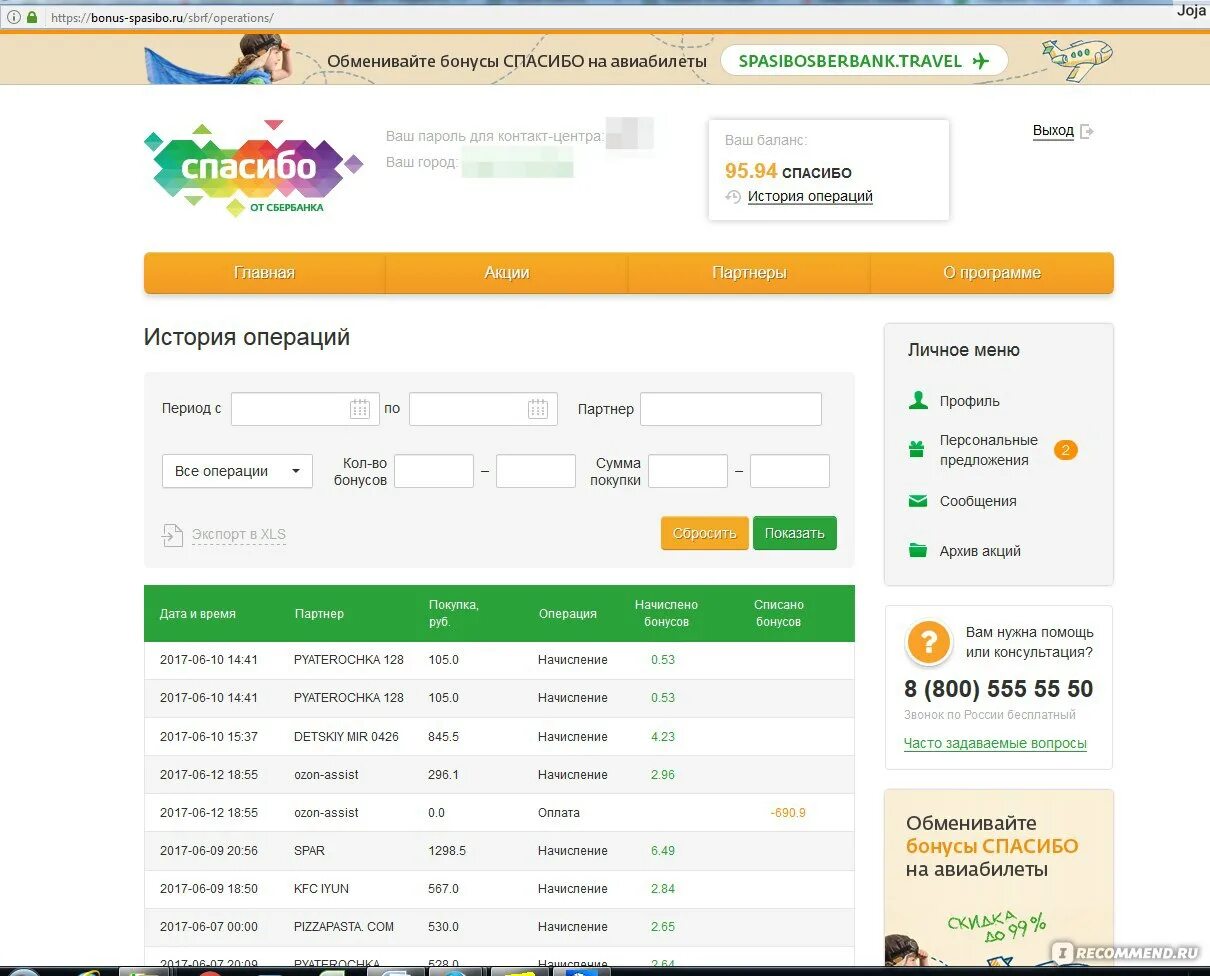Click the Spasibo from Sberbank logo
This screenshot has height=976, width=1210.
[x=253, y=168]
